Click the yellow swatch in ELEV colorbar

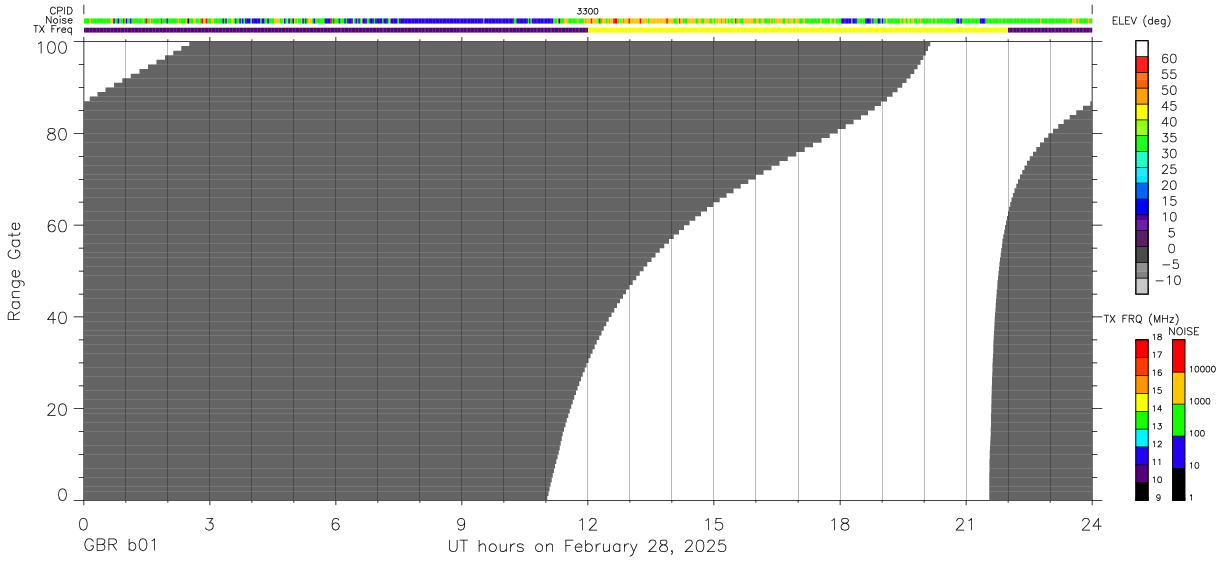coord(1142,111)
